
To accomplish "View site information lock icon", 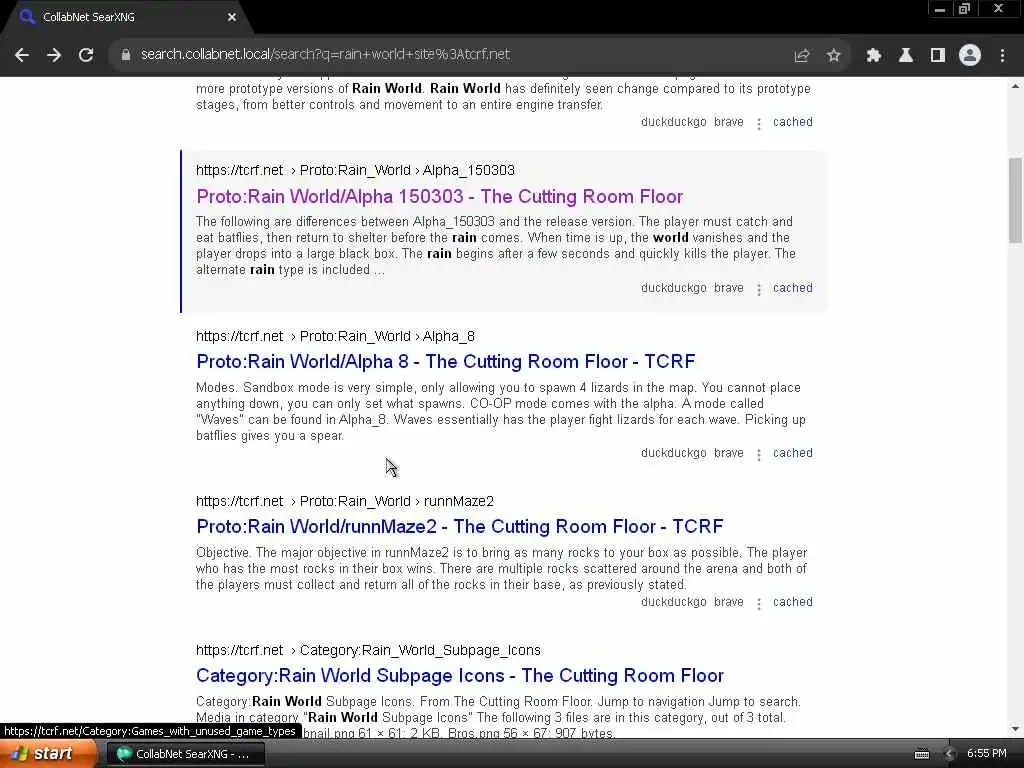I will coord(126,55).
